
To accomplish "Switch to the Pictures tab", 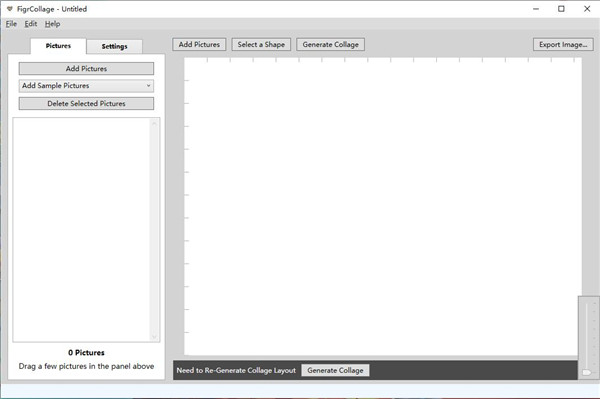I will [x=58, y=46].
